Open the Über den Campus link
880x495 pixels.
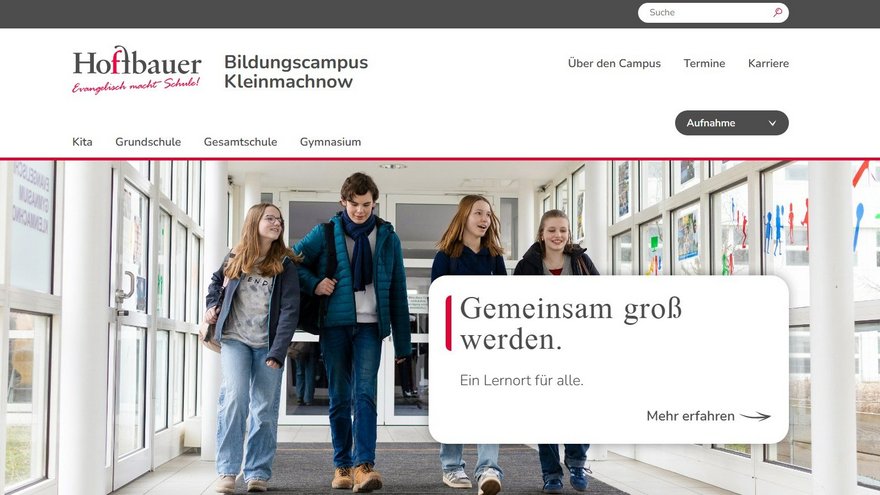point(614,63)
